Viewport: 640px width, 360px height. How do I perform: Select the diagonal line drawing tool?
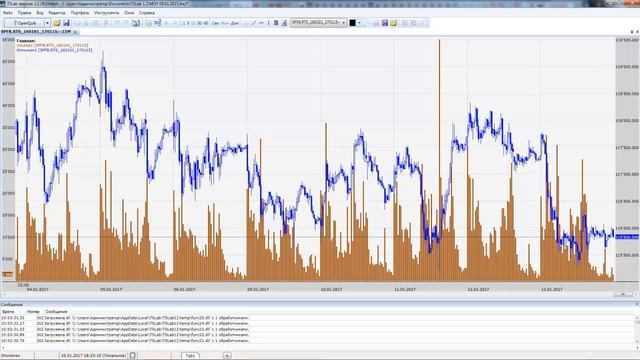coord(253,23)
